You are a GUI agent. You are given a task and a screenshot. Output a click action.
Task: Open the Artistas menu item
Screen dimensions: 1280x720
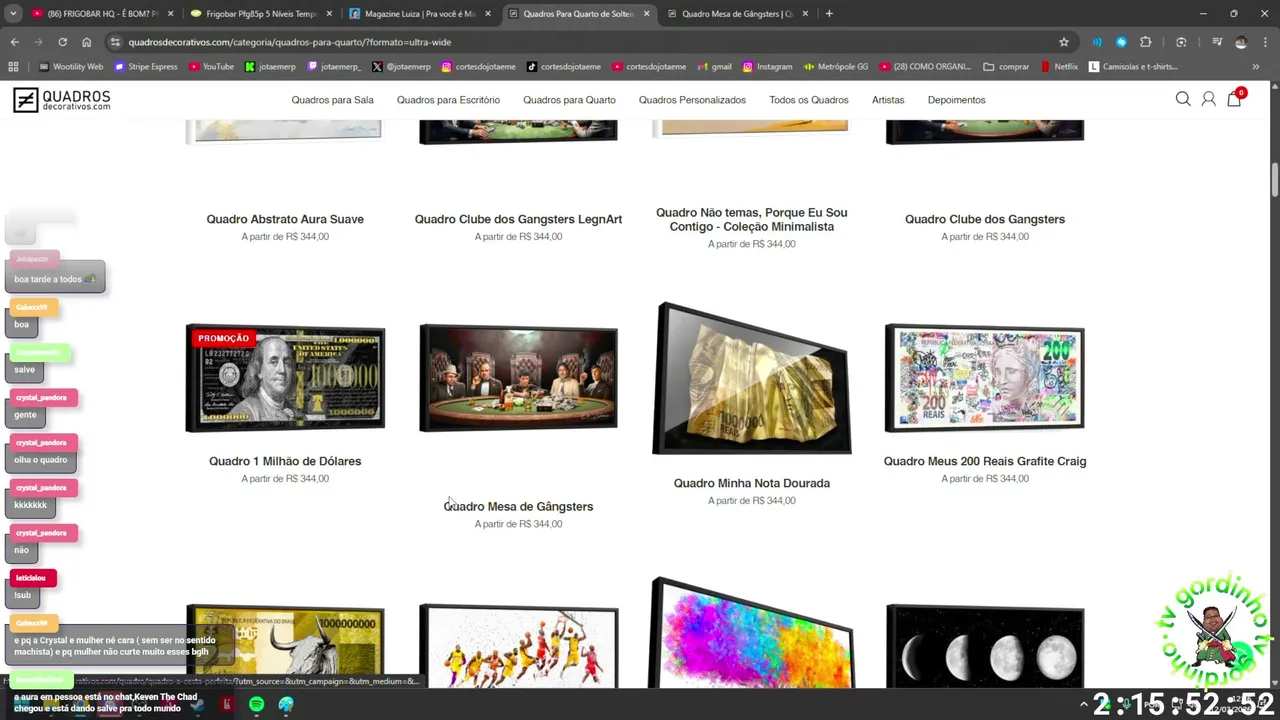click(888, 100)
